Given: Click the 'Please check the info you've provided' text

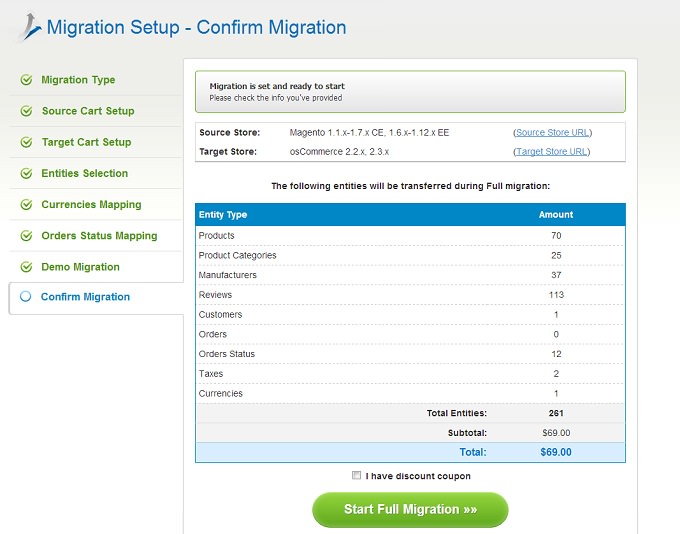Looking at the screenshot, I should point(276,98).
